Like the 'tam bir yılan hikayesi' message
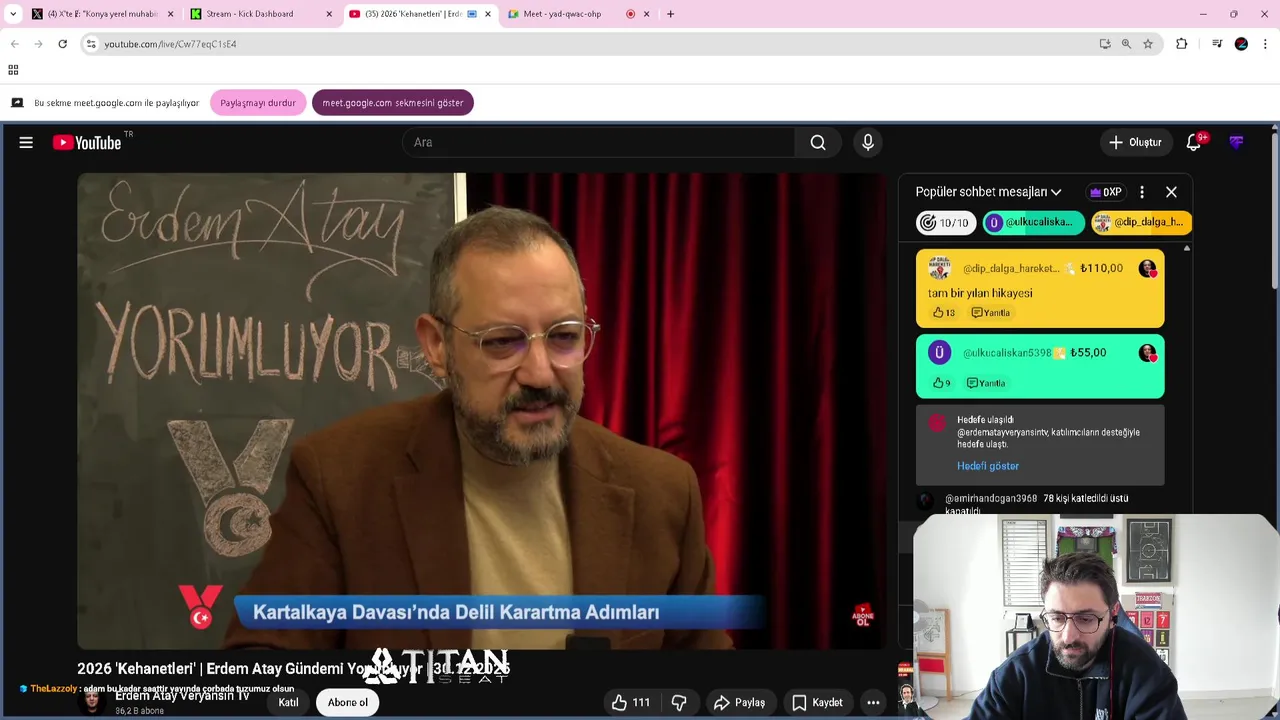The height and width of the screenshot is (720, 1280). coord(943,313)
